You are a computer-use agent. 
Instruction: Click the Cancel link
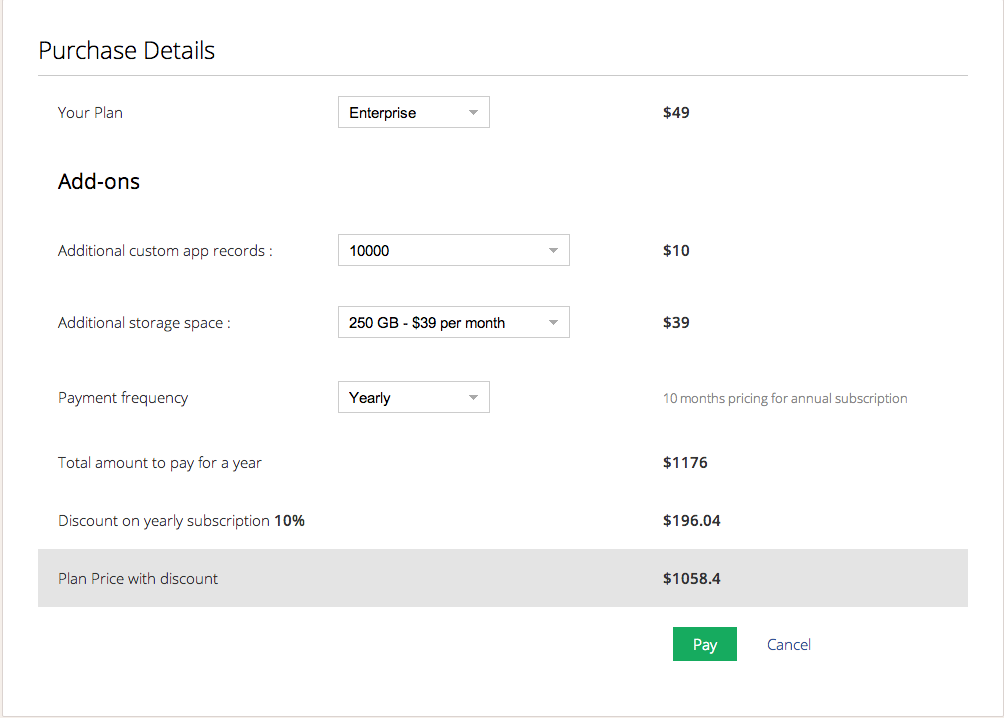pos(788,645)
